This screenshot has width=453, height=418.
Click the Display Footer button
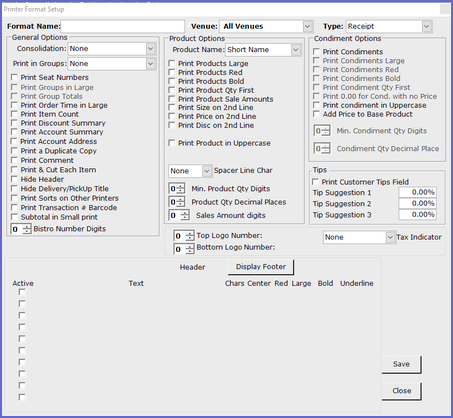(x=261, y=267)
